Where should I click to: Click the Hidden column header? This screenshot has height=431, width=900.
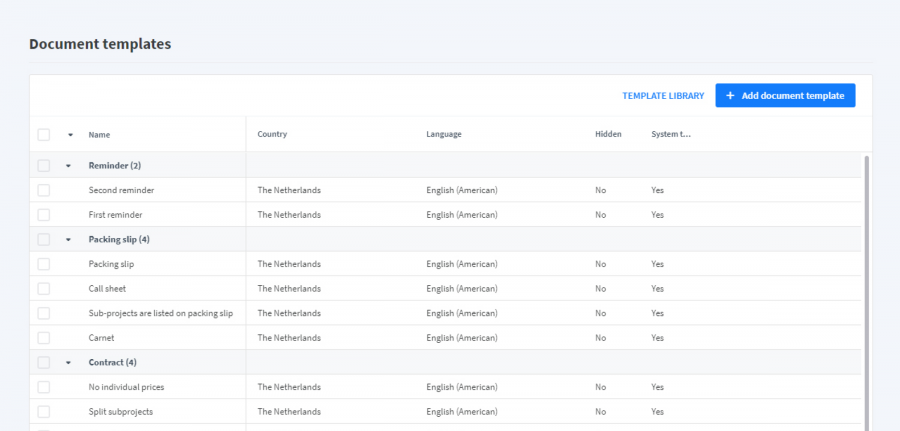click(608, 134)
